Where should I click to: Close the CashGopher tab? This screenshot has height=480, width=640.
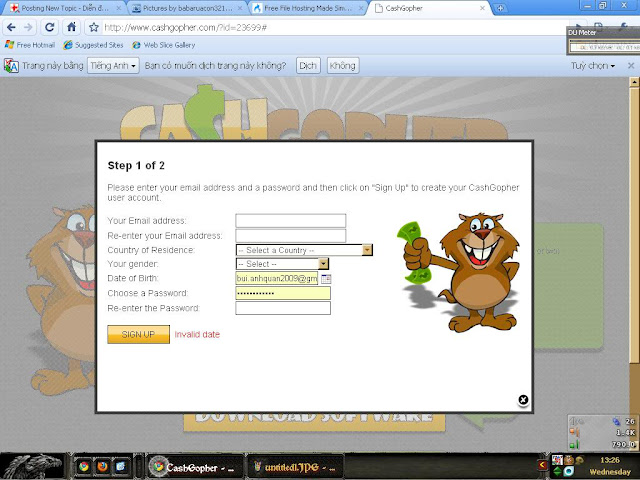tap(482, 8)
